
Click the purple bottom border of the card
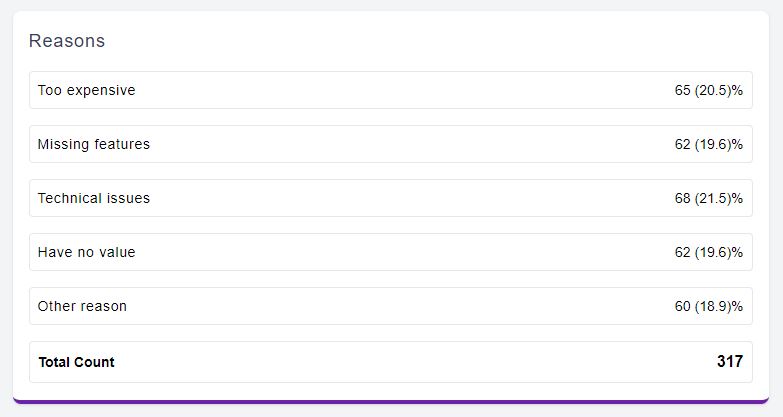pyautogui.click(x=391, y=402)
